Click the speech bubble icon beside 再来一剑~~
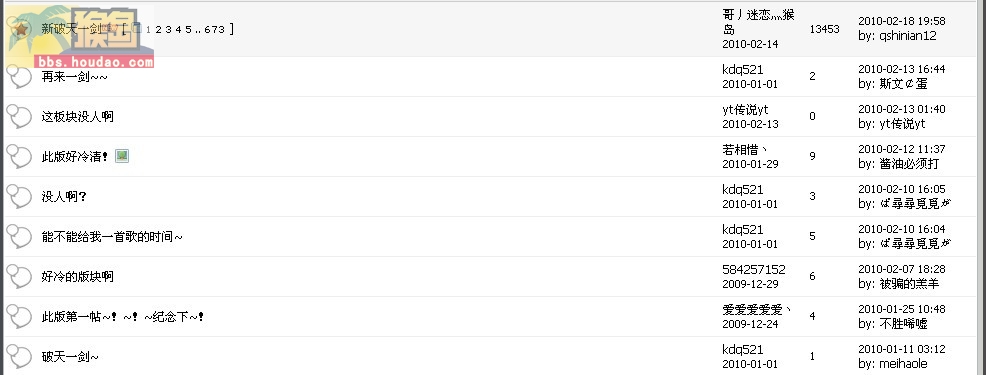 click(19, 77)
